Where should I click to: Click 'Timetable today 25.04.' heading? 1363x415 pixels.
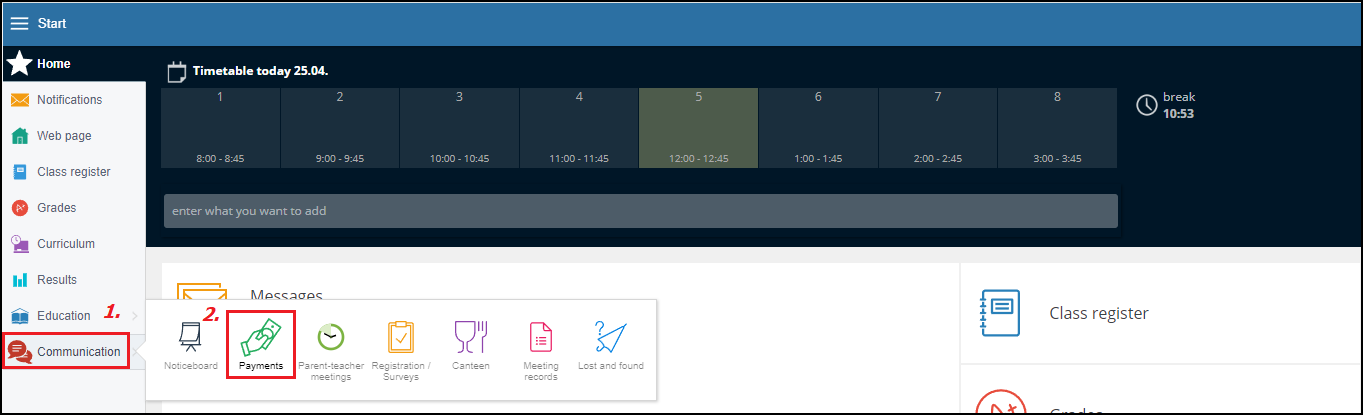point(261,71)
